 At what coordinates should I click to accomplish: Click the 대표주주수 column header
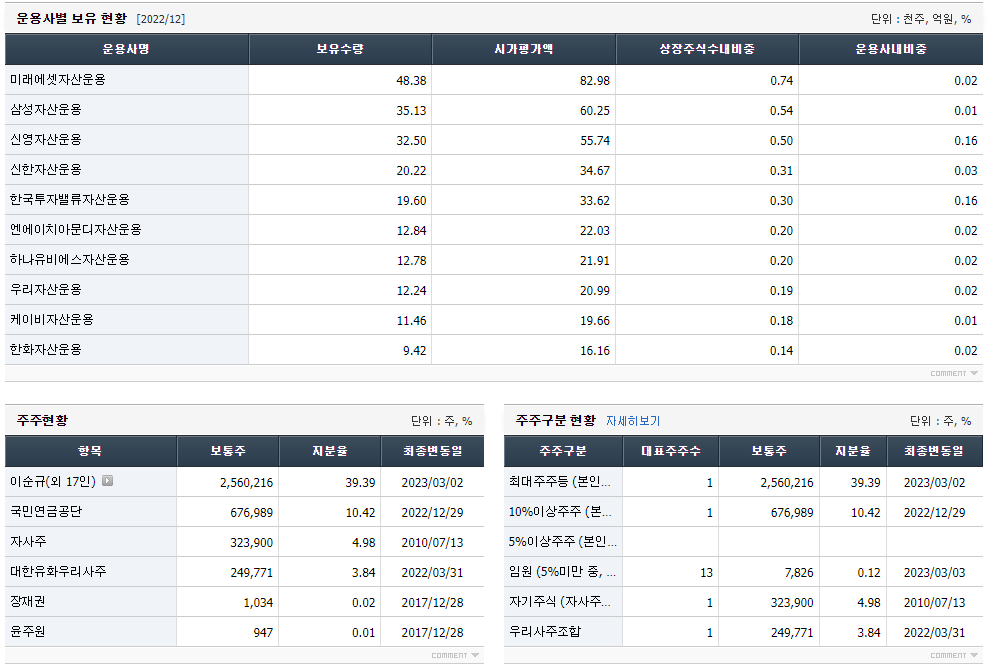click(x=671, y=451)
